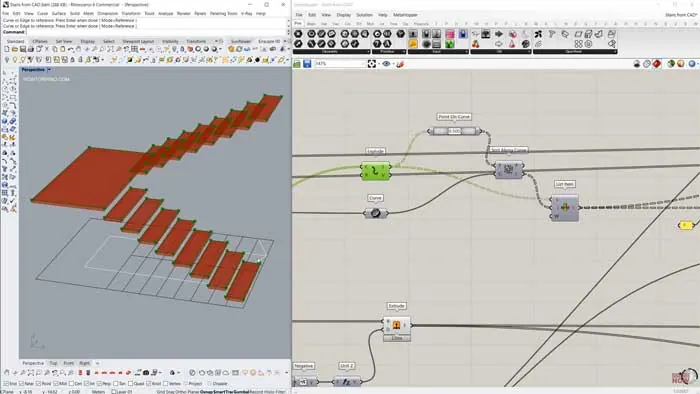Click yellow panel node at canvas right edge
Screen dimensions: 700x394
point(686,225)
